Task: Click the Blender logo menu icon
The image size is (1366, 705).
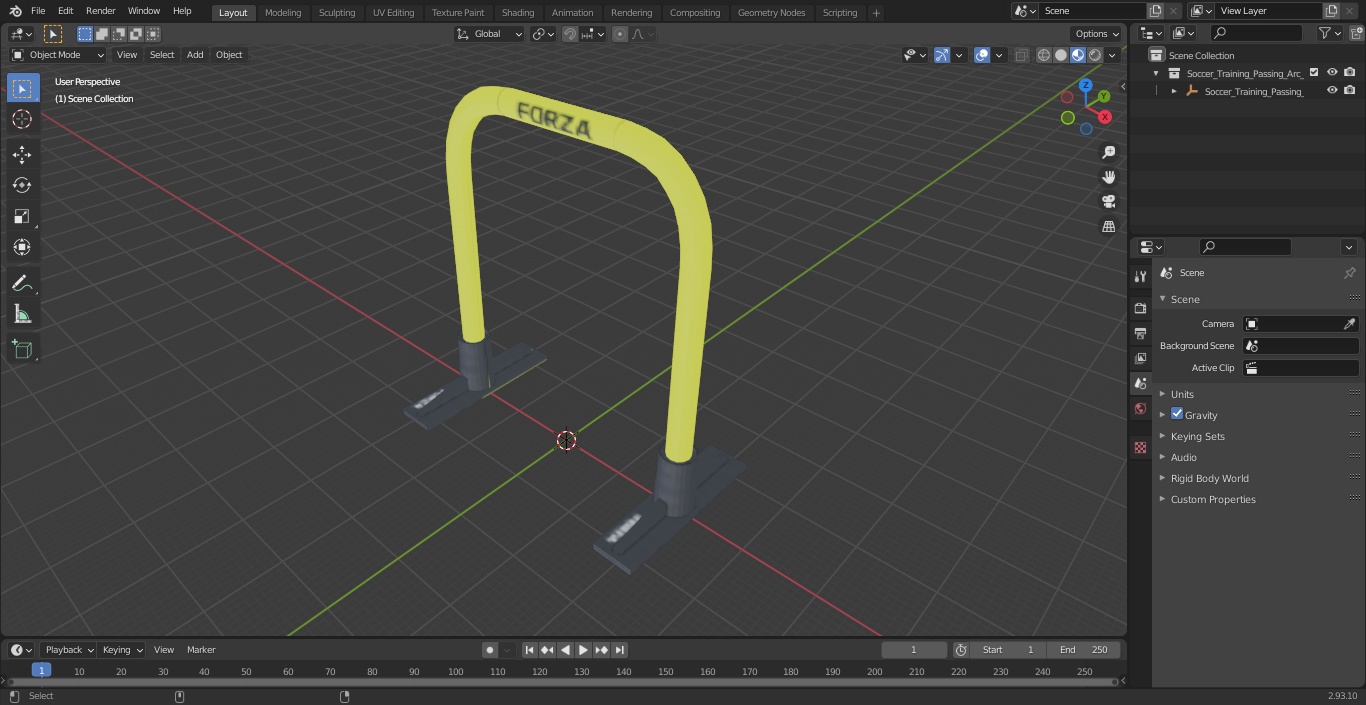Action: (15, 11)
